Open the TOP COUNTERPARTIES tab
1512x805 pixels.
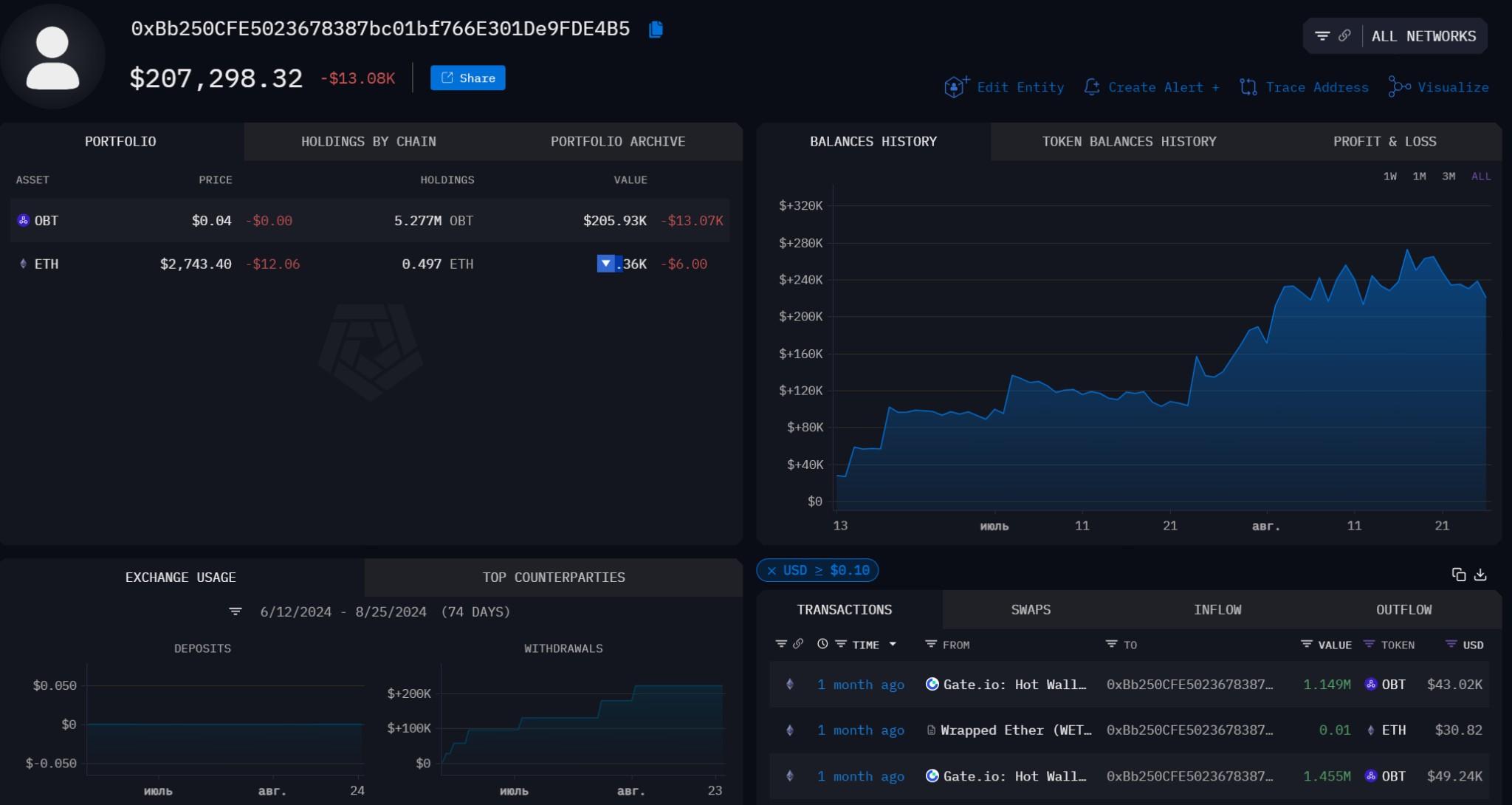tap(554, 577)
